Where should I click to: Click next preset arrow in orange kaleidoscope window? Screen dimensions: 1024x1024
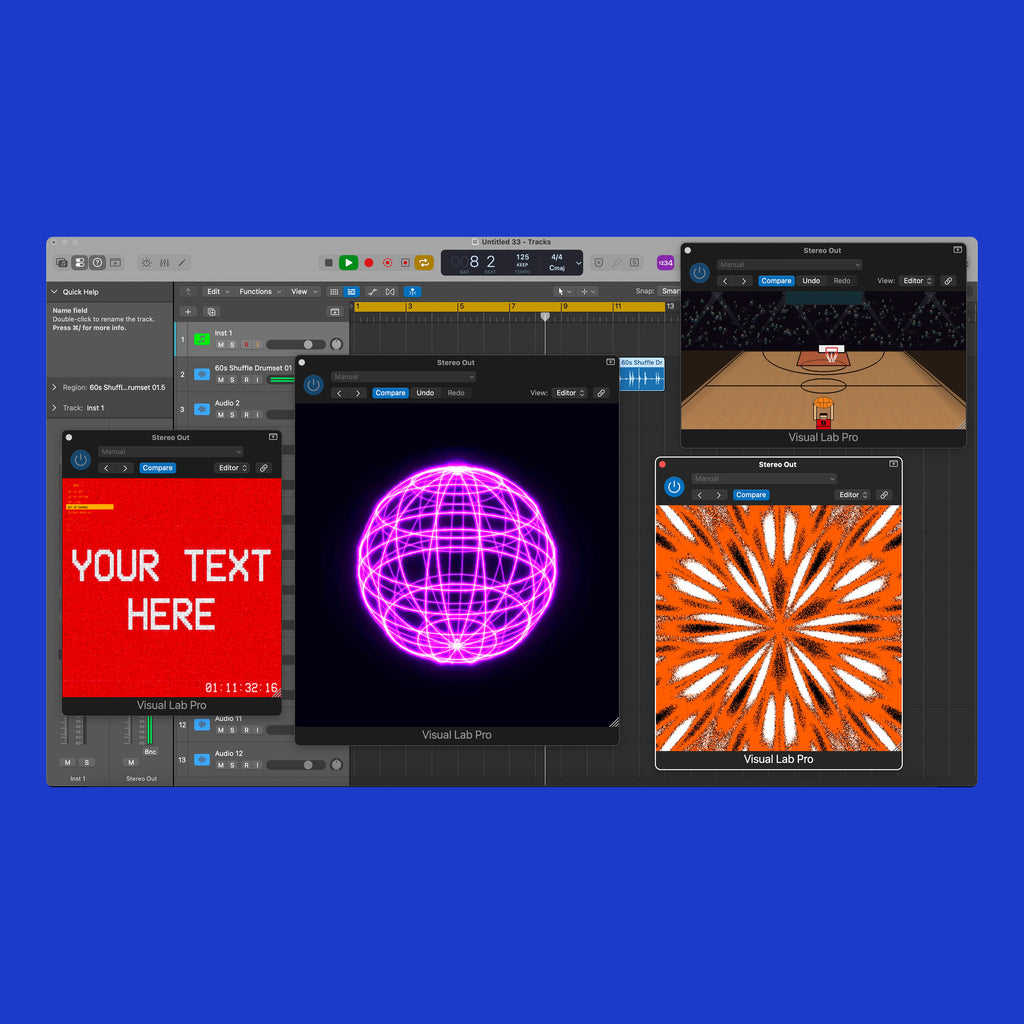718,495
